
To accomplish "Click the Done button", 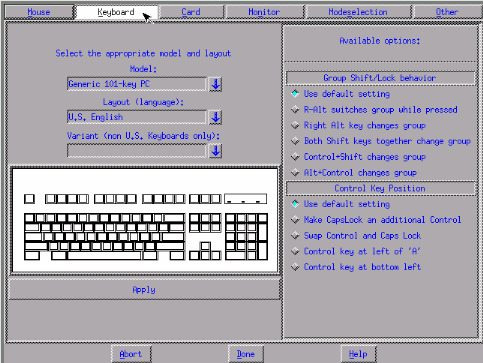I will [246, 354].
